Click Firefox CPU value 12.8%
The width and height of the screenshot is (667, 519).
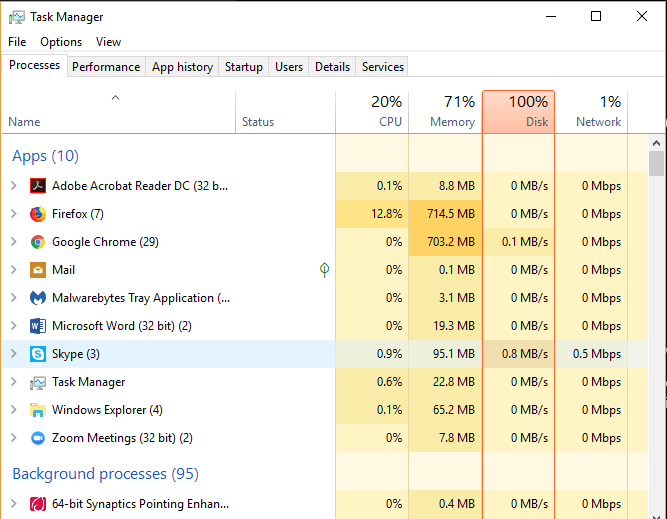(x=386, y=214)
